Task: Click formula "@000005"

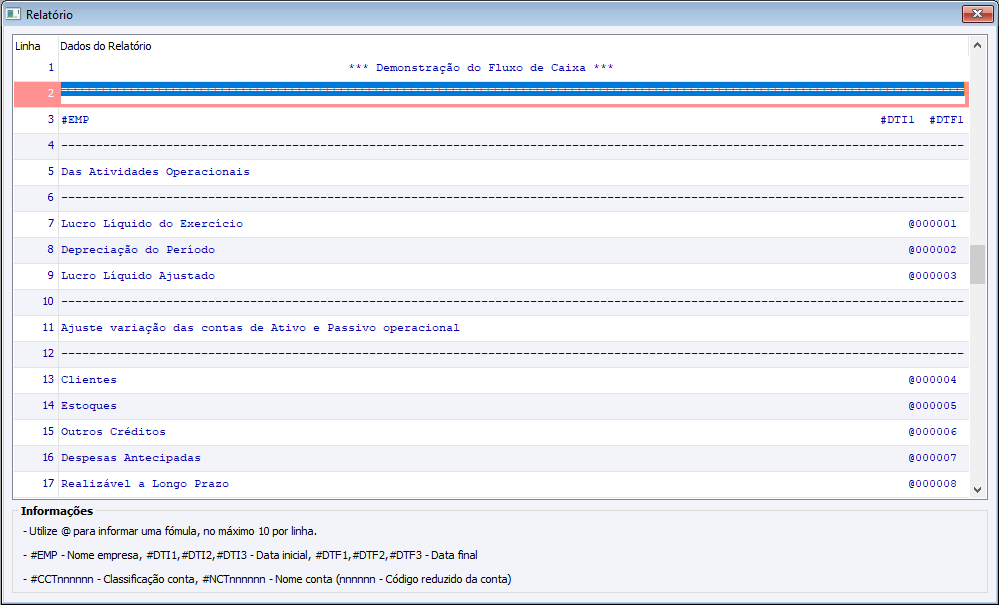Action: tap(932, 406)
